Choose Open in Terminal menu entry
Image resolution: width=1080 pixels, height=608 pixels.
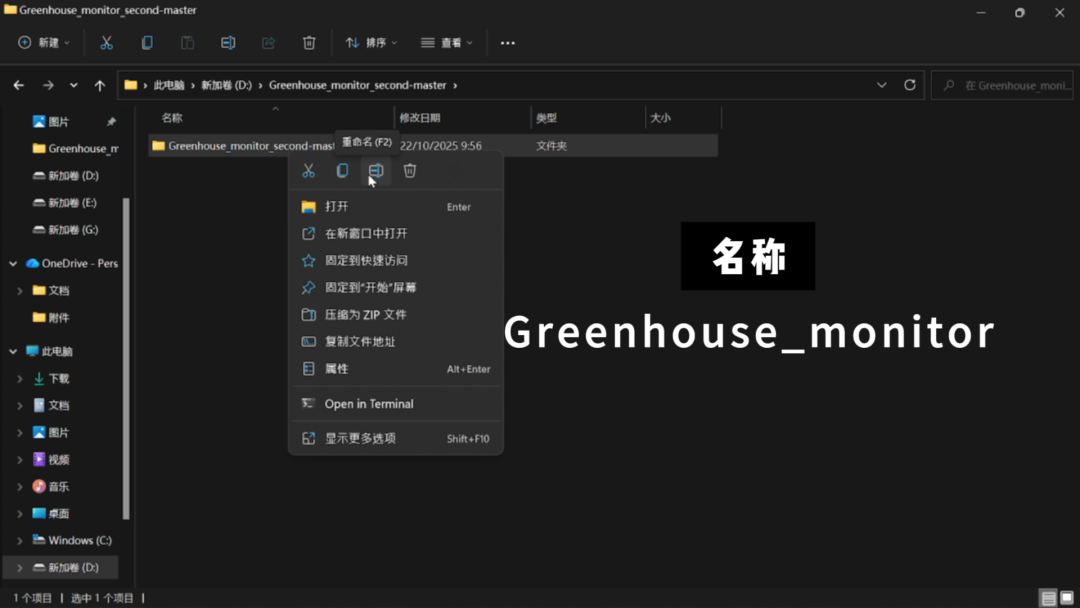click(369, 404)
